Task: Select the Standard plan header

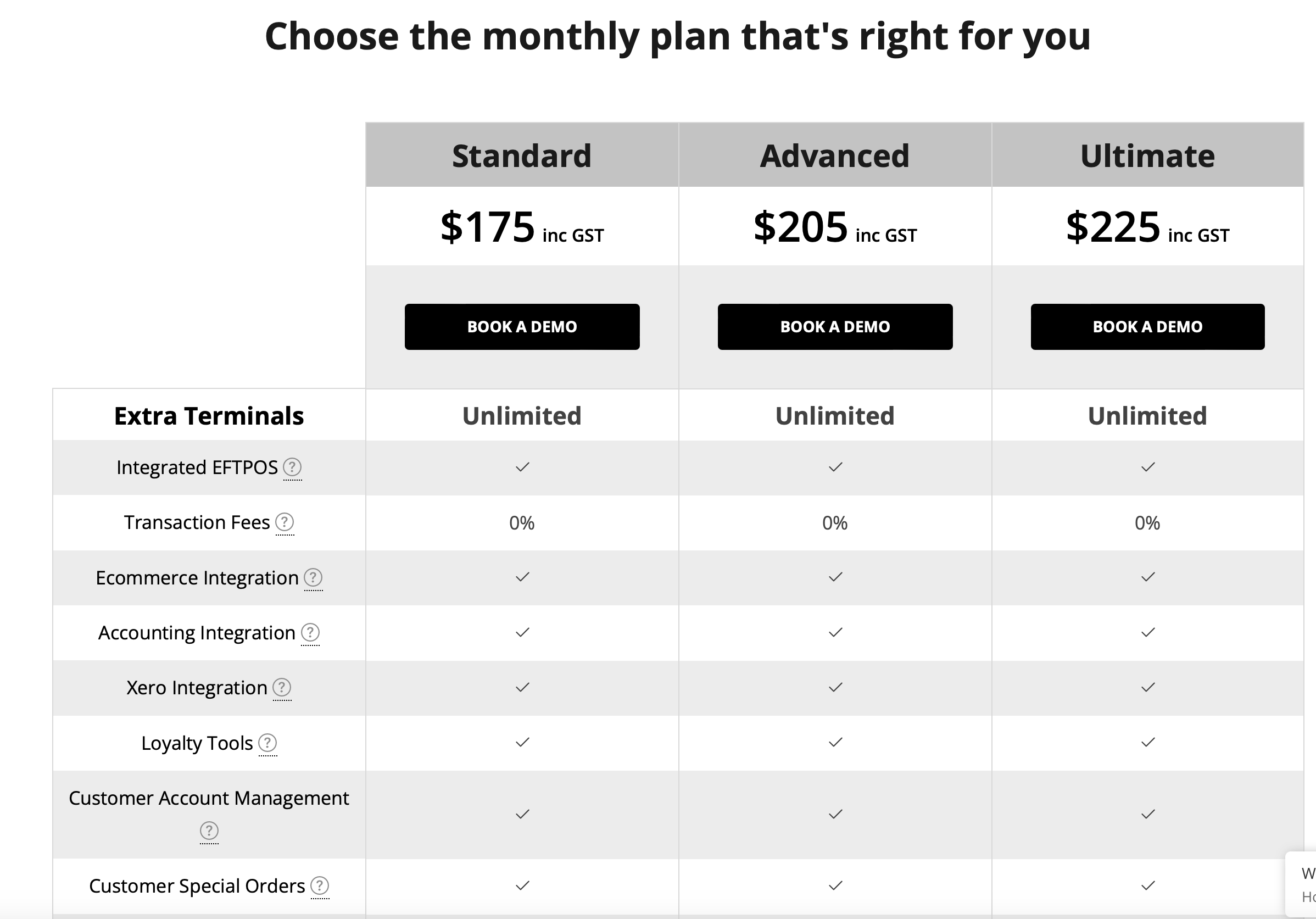Action: coord(522,156)
